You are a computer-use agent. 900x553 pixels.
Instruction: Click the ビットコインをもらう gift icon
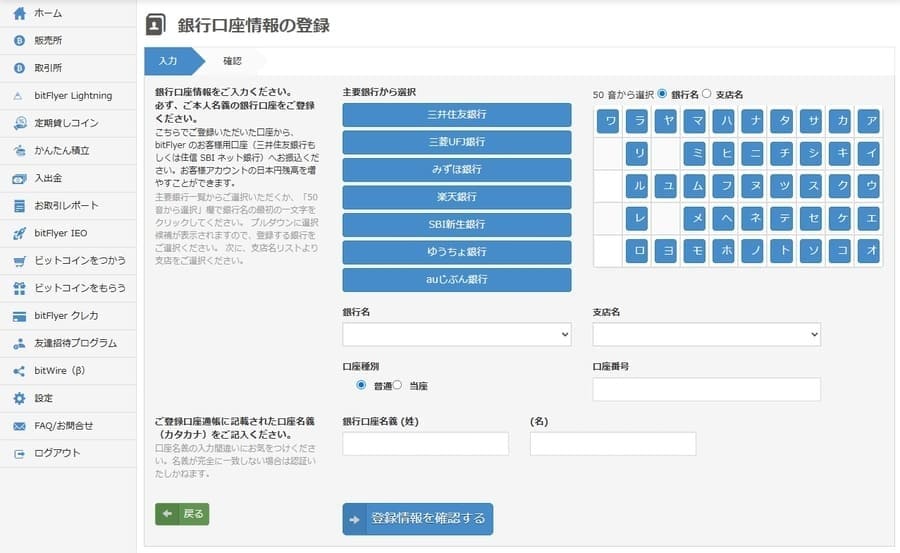coord(20,288)
